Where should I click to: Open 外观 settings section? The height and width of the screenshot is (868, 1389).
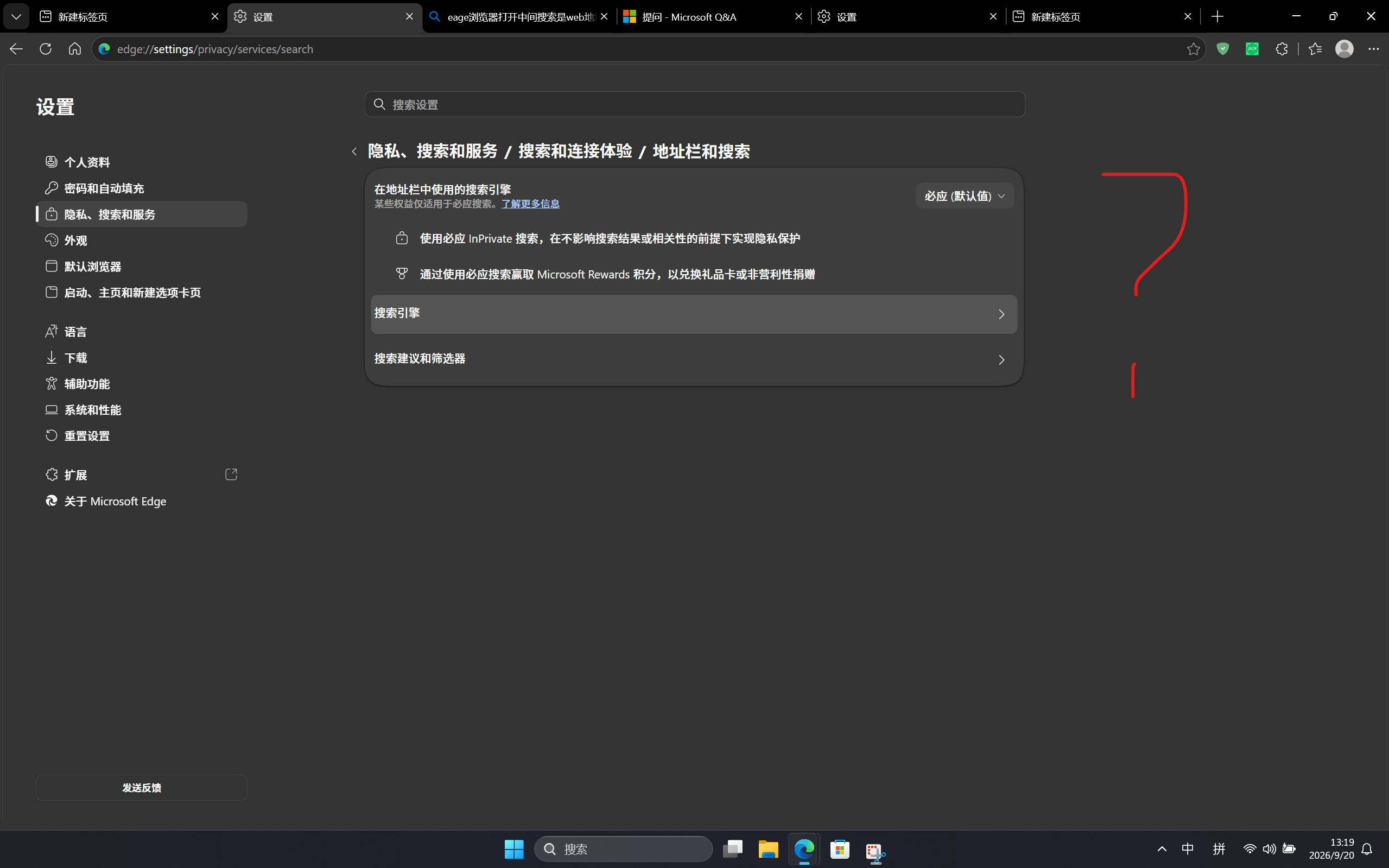pos(141,240)
